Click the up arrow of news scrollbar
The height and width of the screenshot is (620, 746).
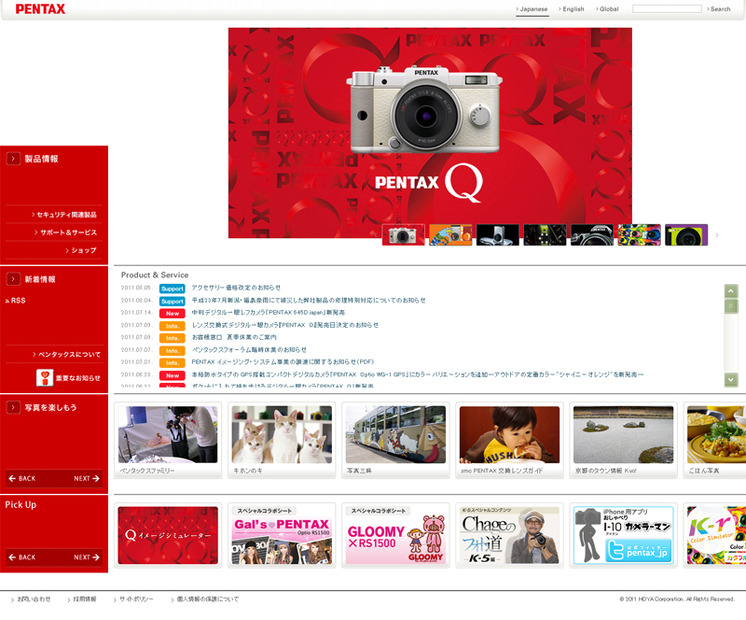[x=731, y=291]
